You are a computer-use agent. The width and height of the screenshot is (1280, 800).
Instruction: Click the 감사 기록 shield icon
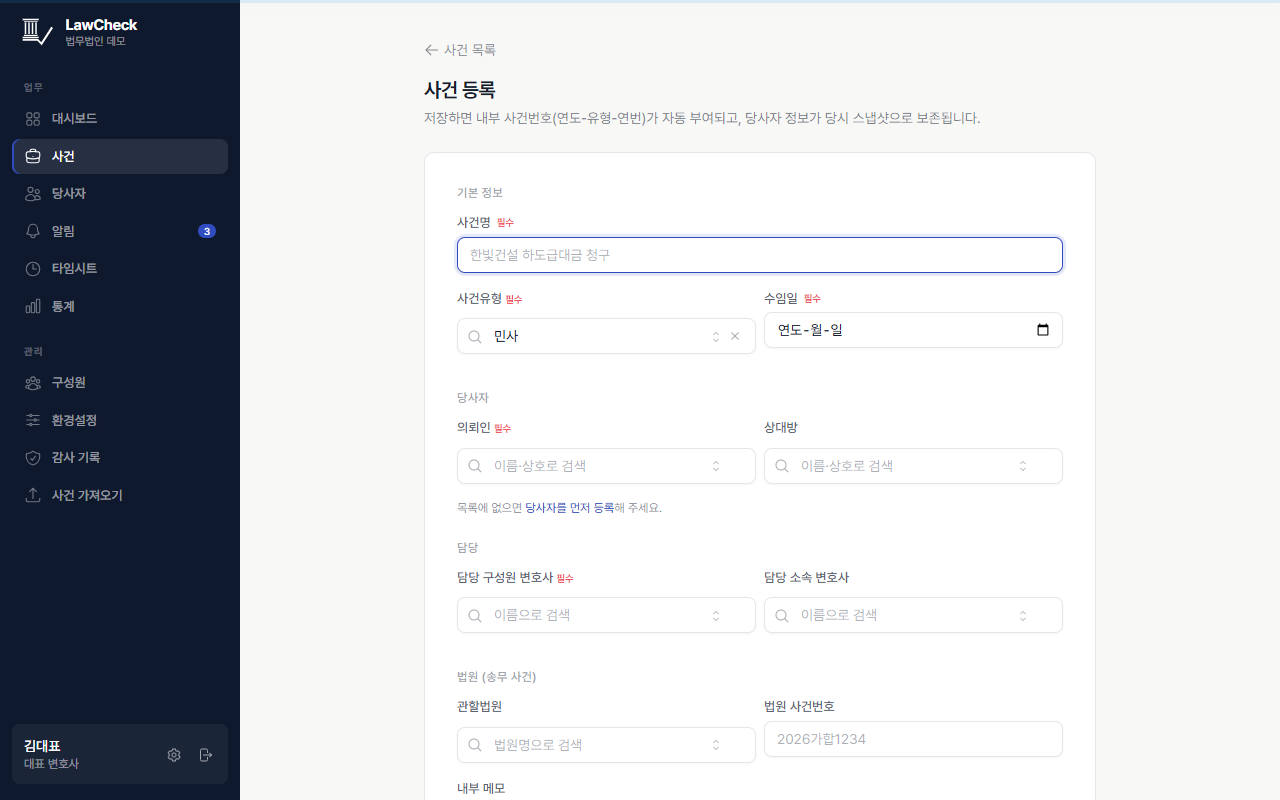(33, 457)
